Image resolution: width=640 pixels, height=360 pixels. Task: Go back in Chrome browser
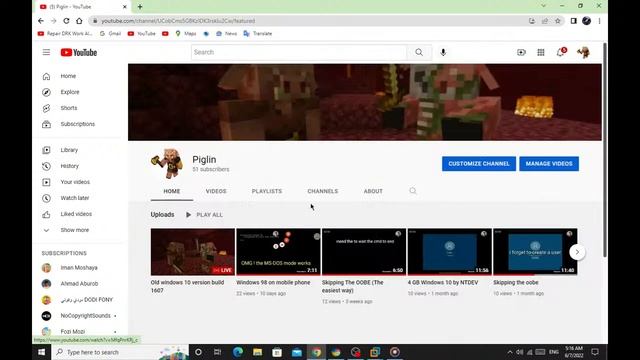(x=41, y=21)
